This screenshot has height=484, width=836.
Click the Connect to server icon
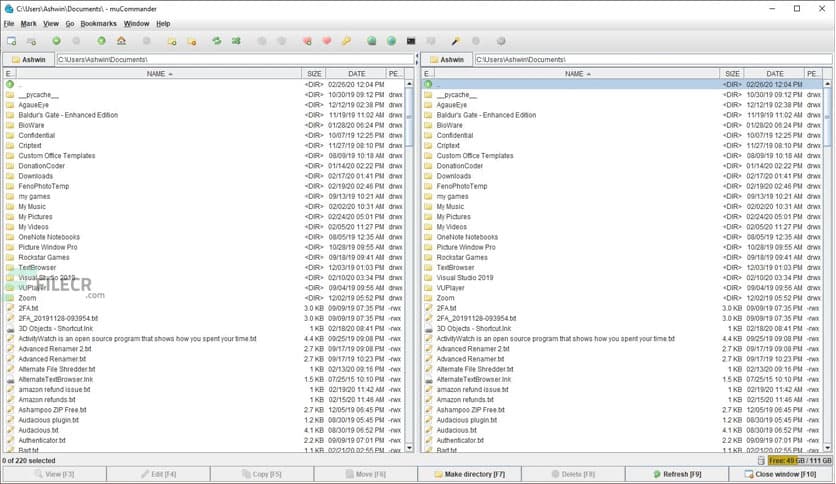pyautogui.click(x=372, y=41)
